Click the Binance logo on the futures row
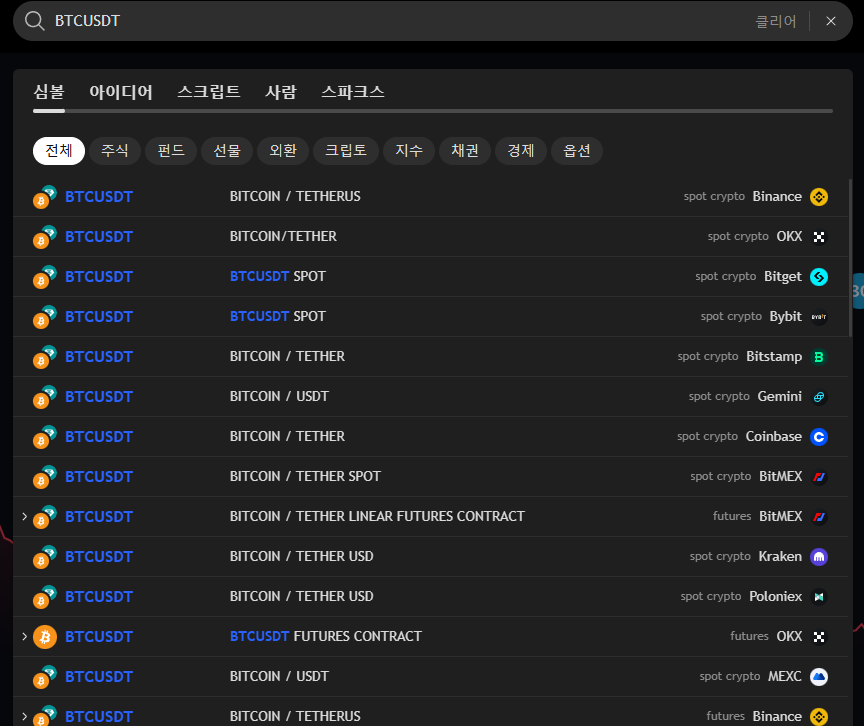Image resolution: width=864 pixels, height=726 pixels. (819, 717)
